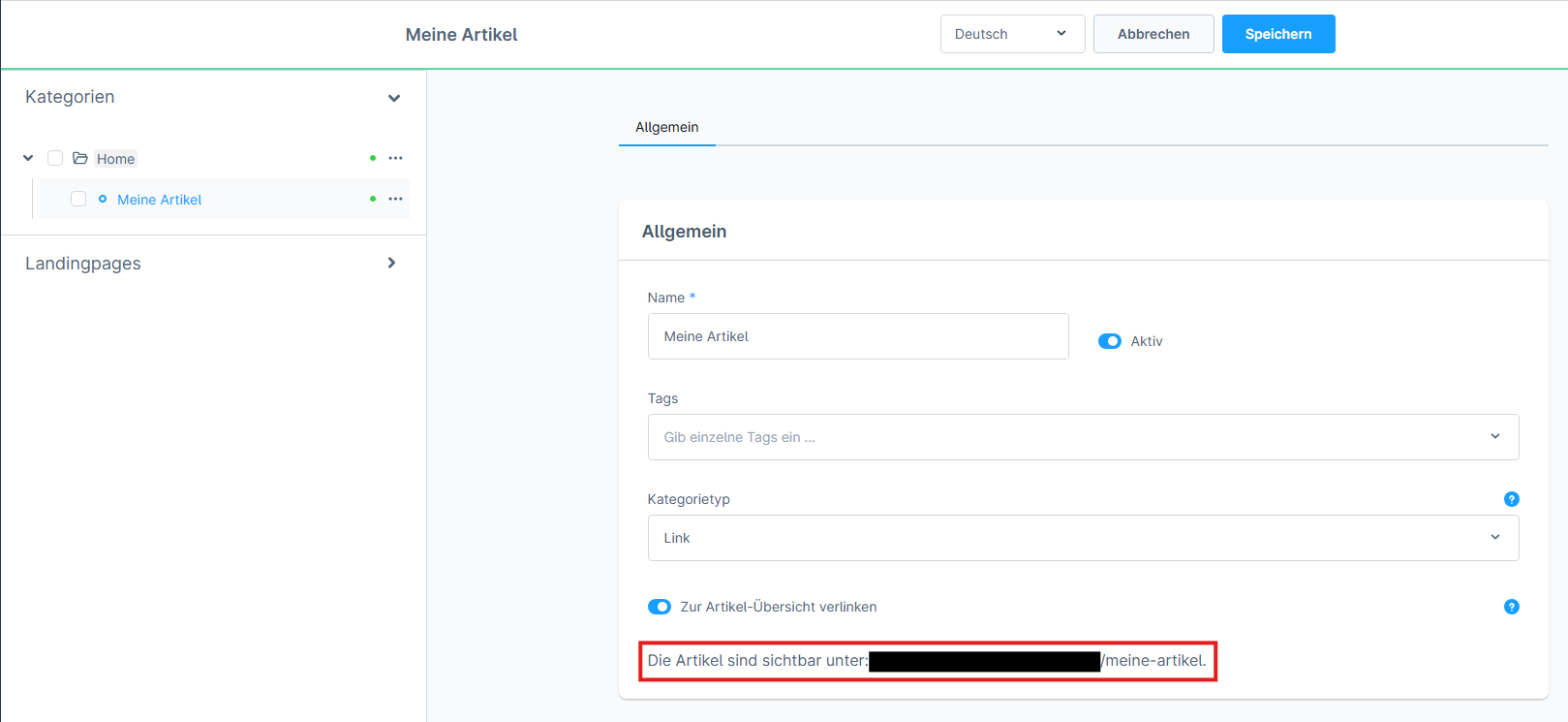Click the Home folder icon
Screen dimensions: 1568x722
(x=80, y=158)
